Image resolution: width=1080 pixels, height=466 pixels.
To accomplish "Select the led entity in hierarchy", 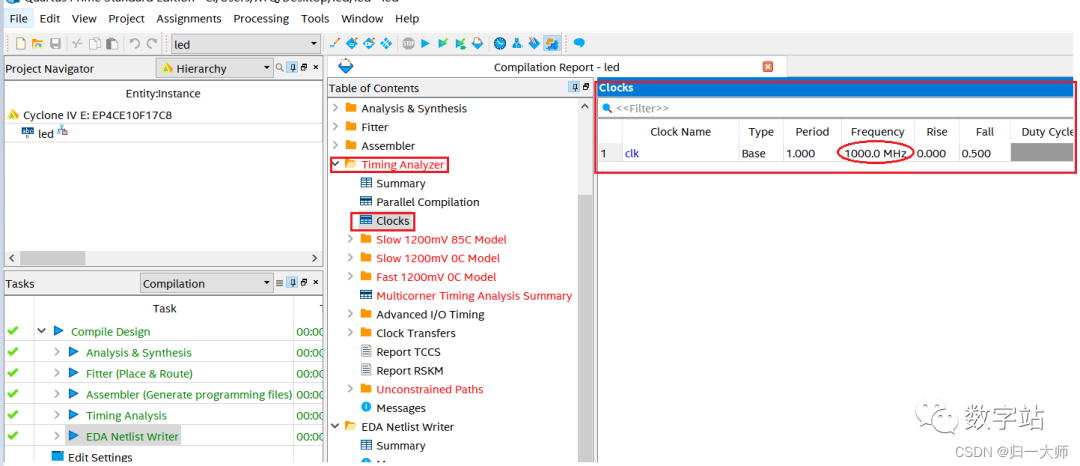I will click(x=45, y=134).
